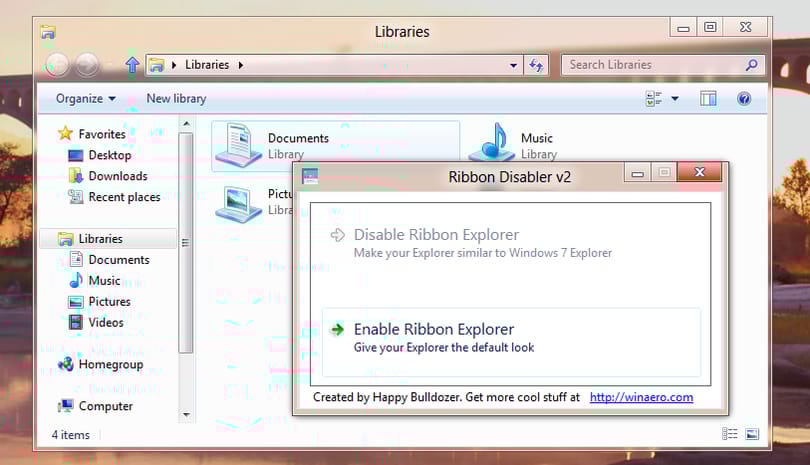Click Enable Ribbon Explorer option

pos(511,343)
